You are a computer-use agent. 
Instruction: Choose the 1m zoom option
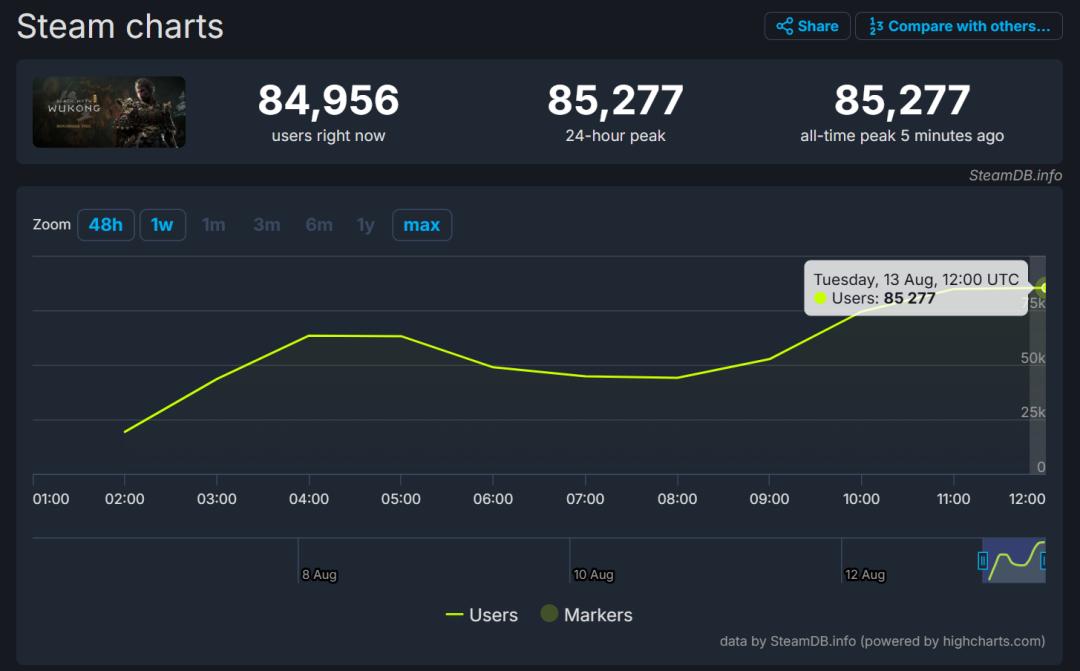coord(213,225)
